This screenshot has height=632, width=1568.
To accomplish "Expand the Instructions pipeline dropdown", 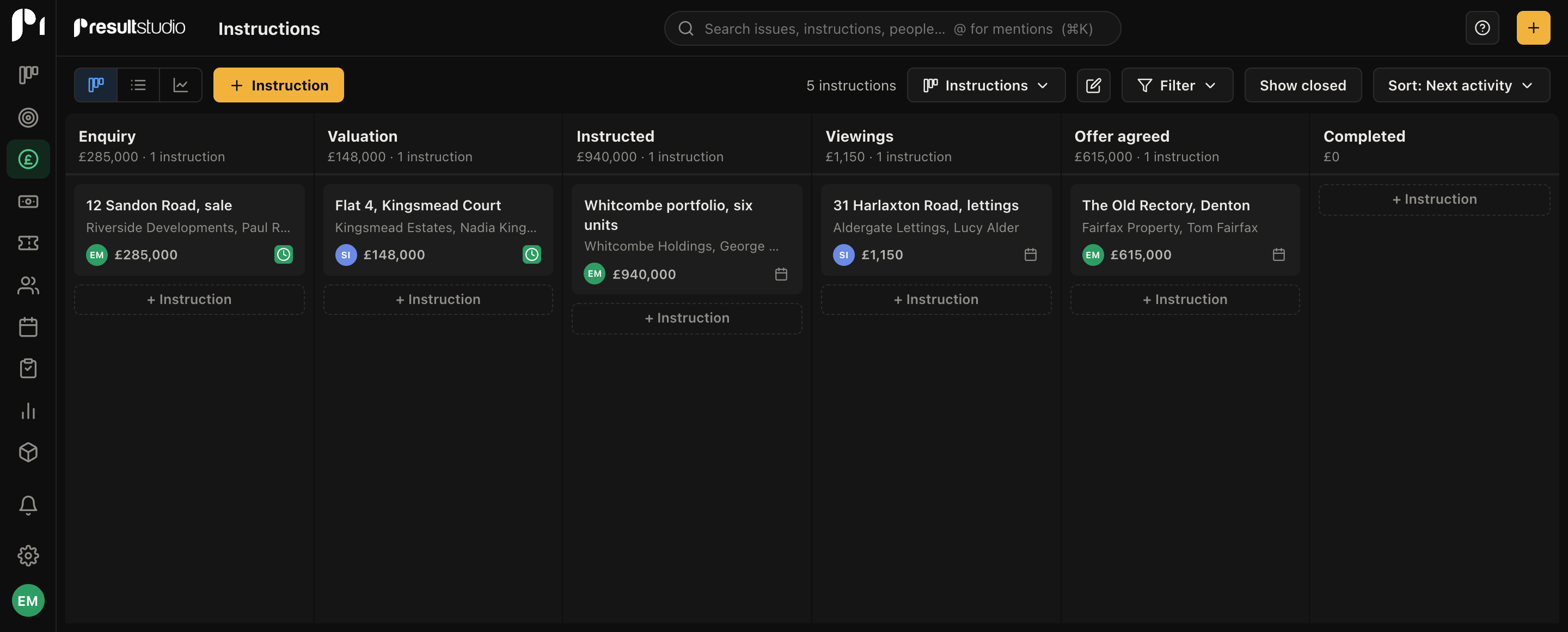I will coord(985,85).
